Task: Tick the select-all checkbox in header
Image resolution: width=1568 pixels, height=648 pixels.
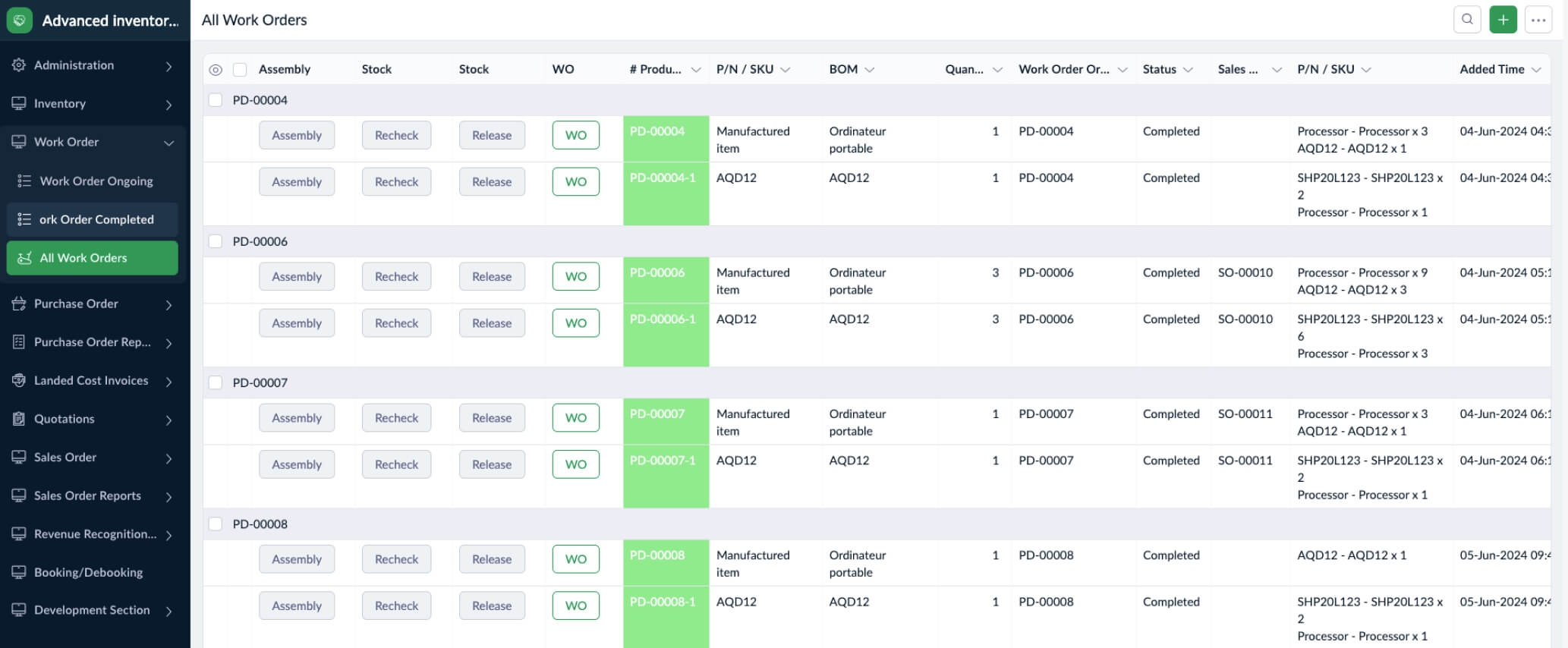Action: 240,70
